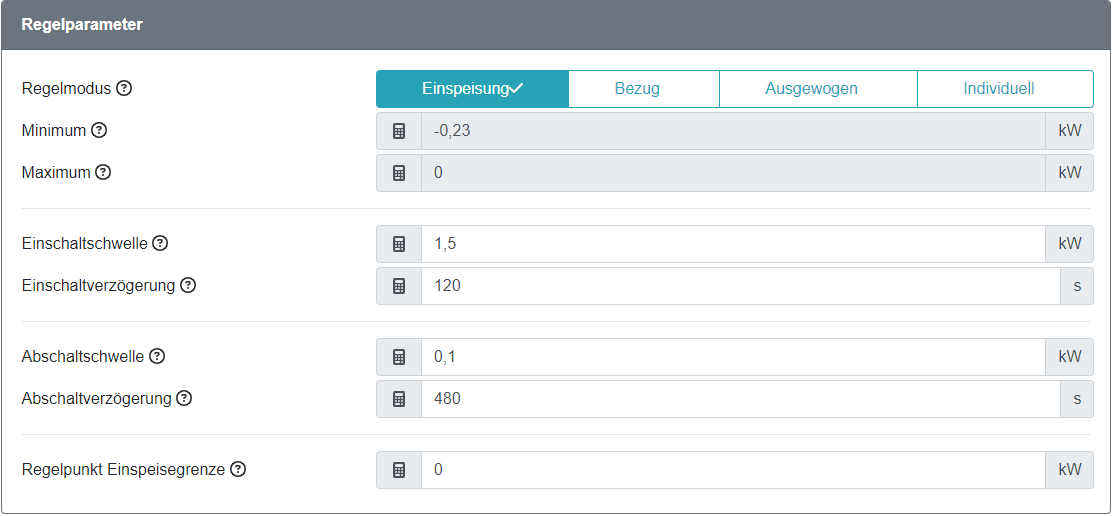Focus the Abschaltverzögerung field showing 480

[x=740, y=399]
